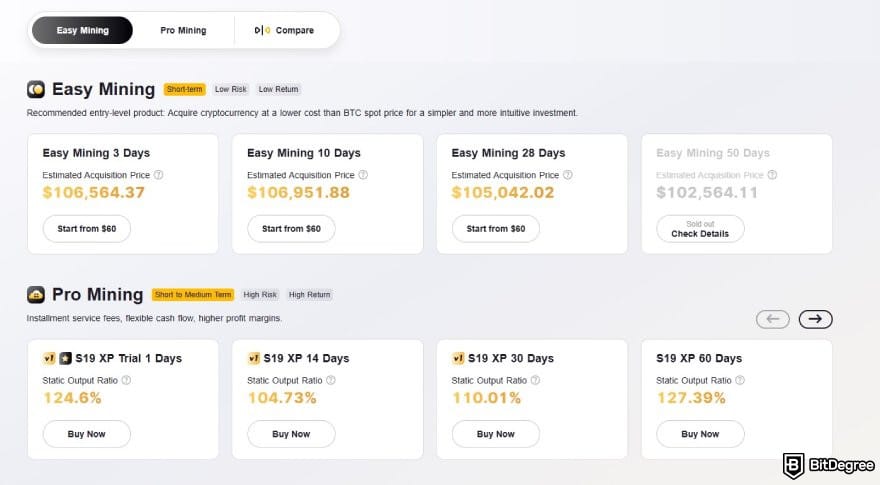Check details of sold out 50 Days plan
The width and height of the screenshot is (880, 485).
(x=700, y=229)
